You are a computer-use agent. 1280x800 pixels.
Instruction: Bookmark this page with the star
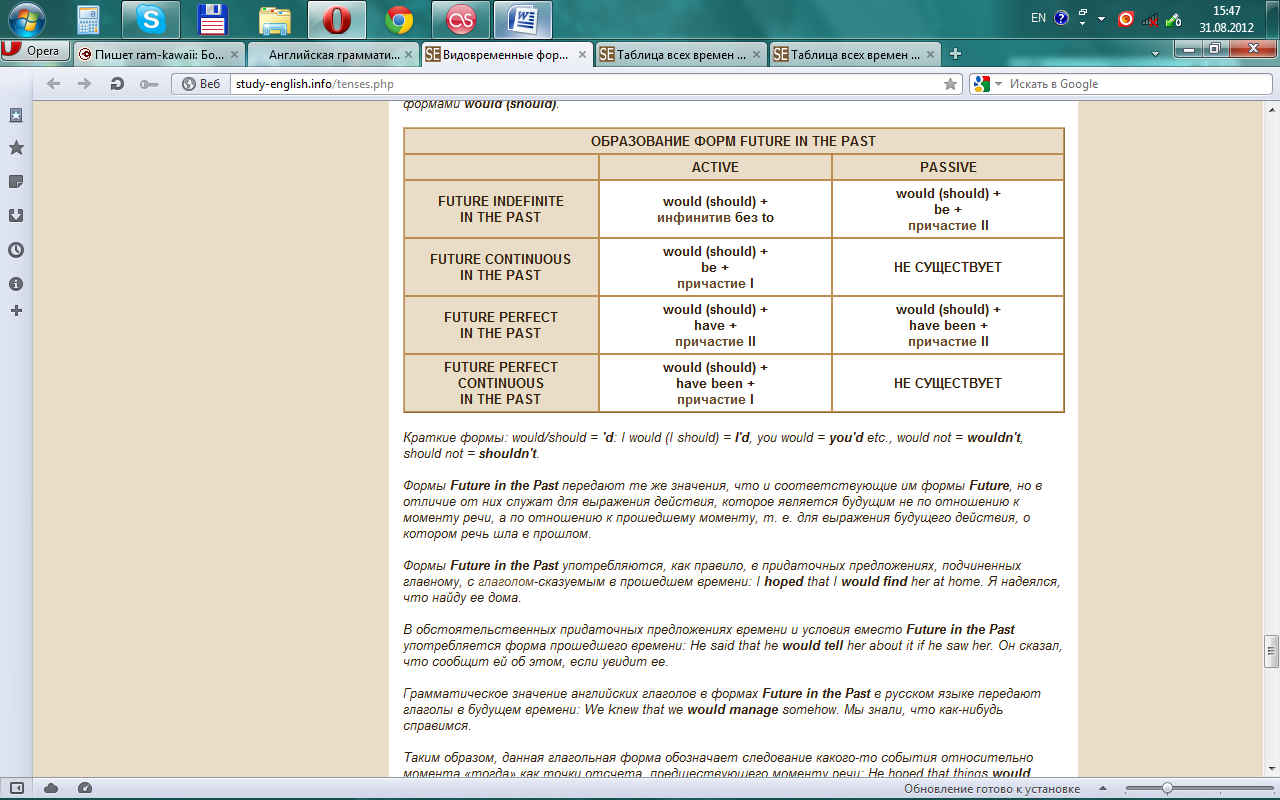(950, 84)
